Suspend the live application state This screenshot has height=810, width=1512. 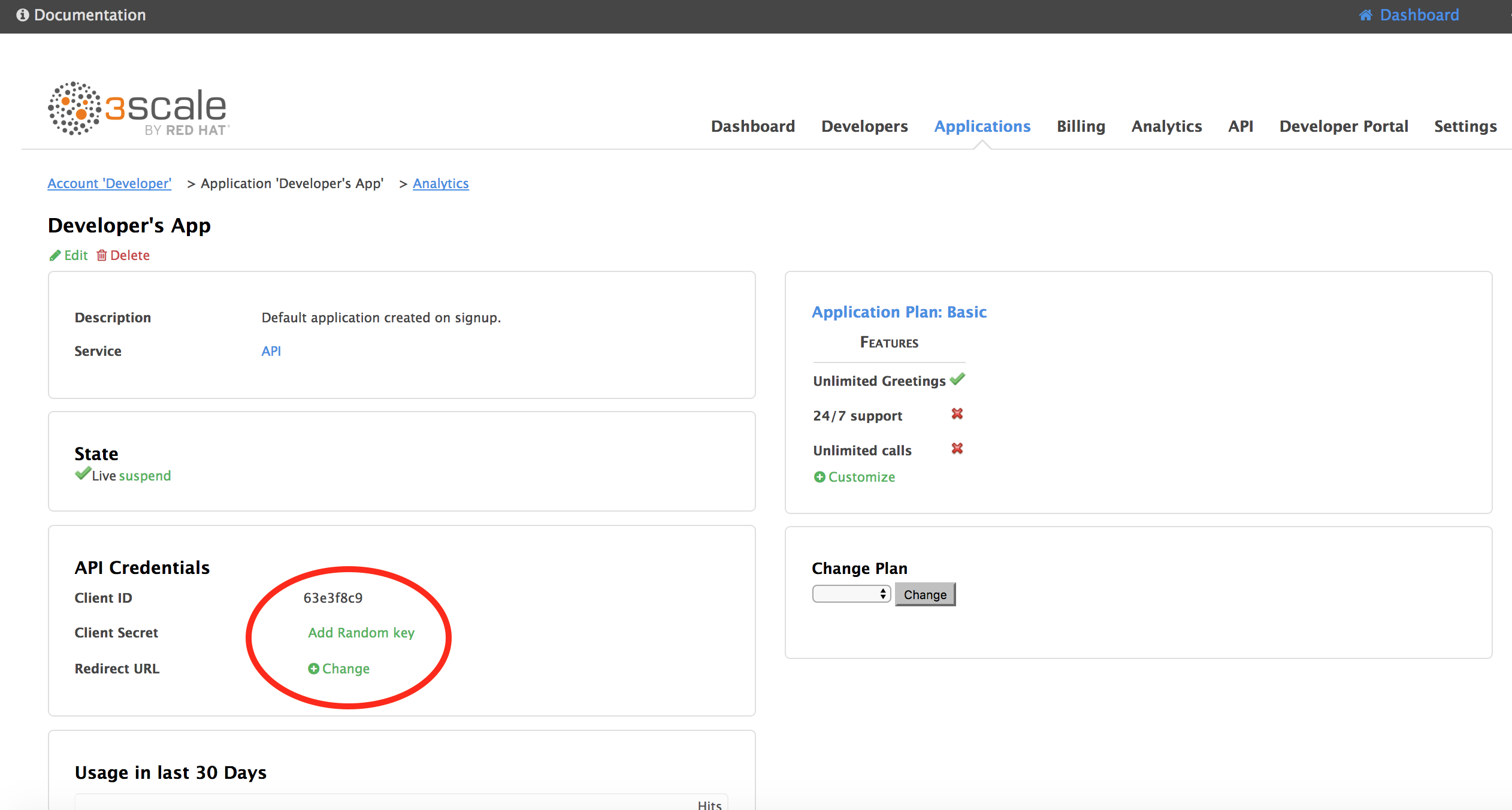point(145,476)
